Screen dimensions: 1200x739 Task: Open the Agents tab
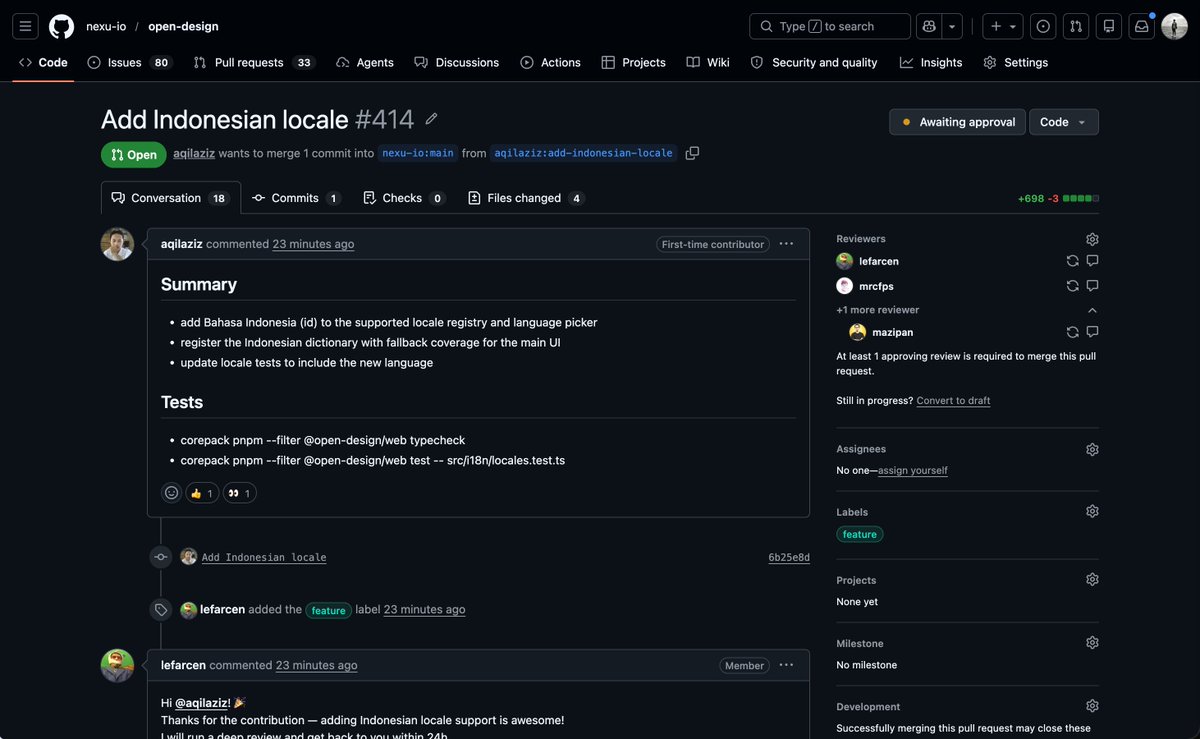tap(365, 62)
